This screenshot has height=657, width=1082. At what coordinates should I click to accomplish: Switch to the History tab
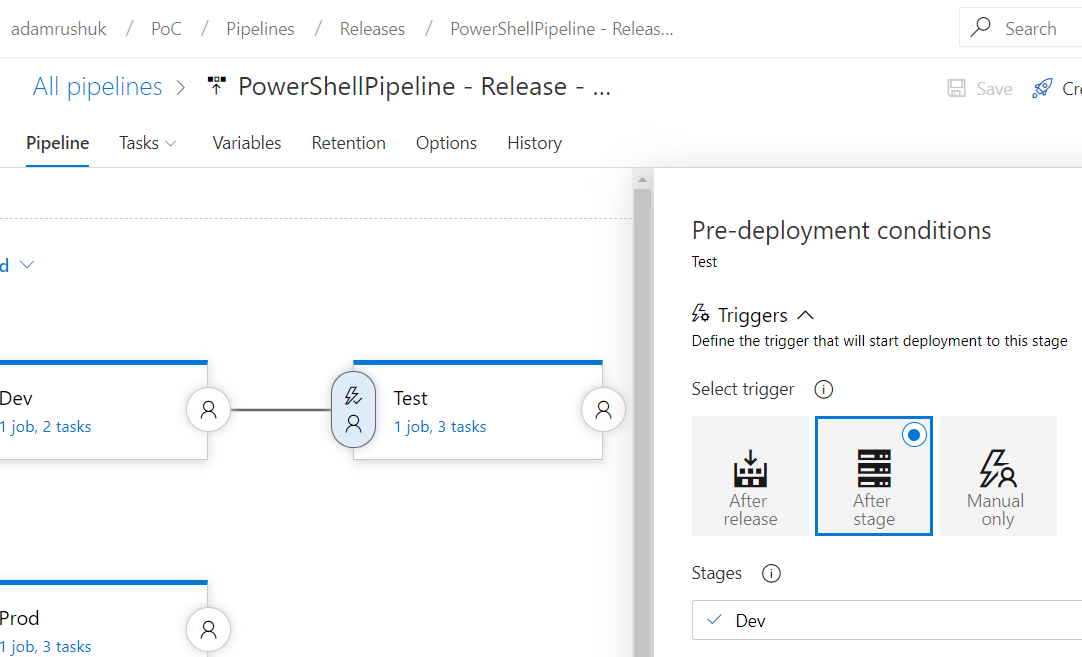(x=534, y=143)
